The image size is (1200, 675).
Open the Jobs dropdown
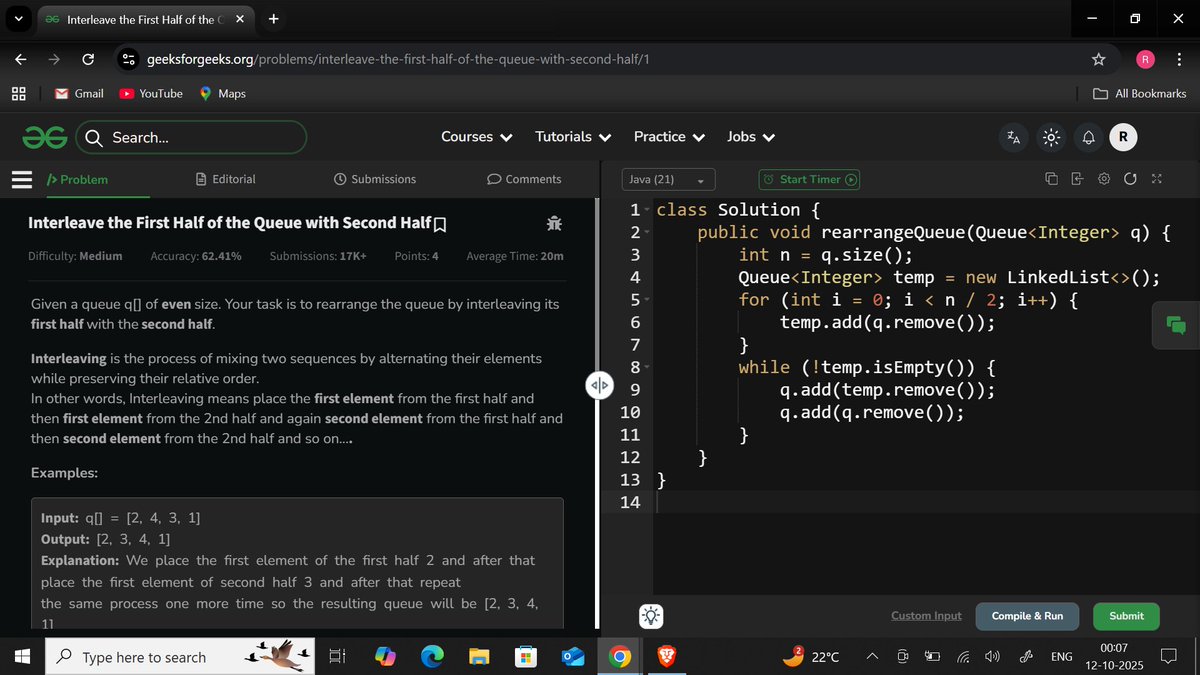click(x=751, y=137)
